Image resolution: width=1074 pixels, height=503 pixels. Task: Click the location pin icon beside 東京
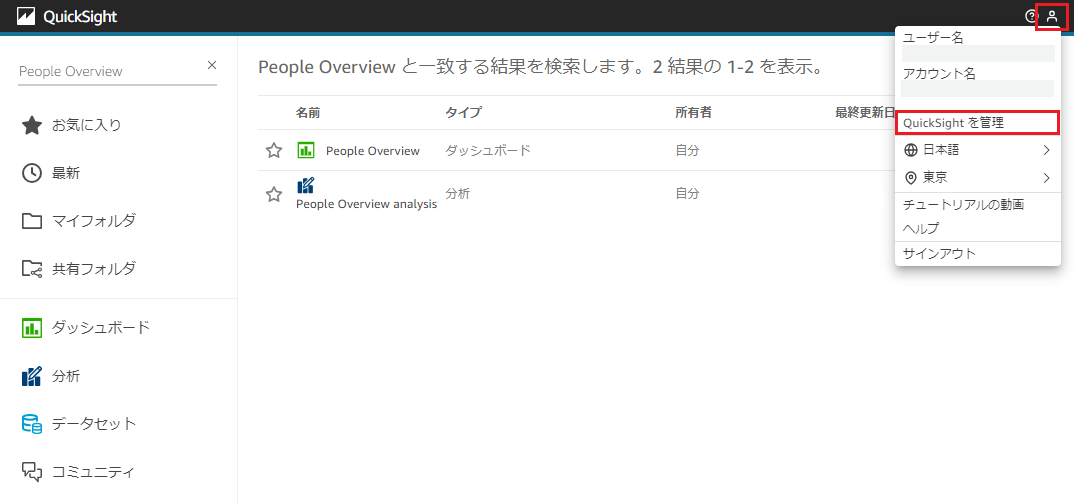tap(910, 178)
